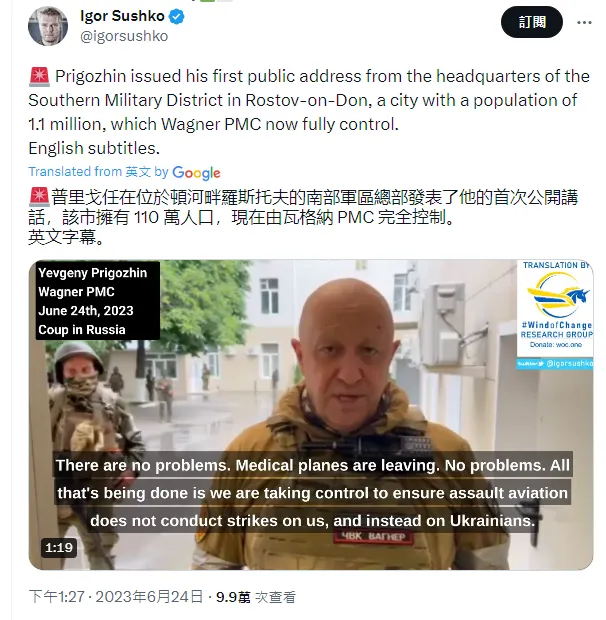Click the blue verified badge
Screen dimensions: 606x620
[177, 17]
